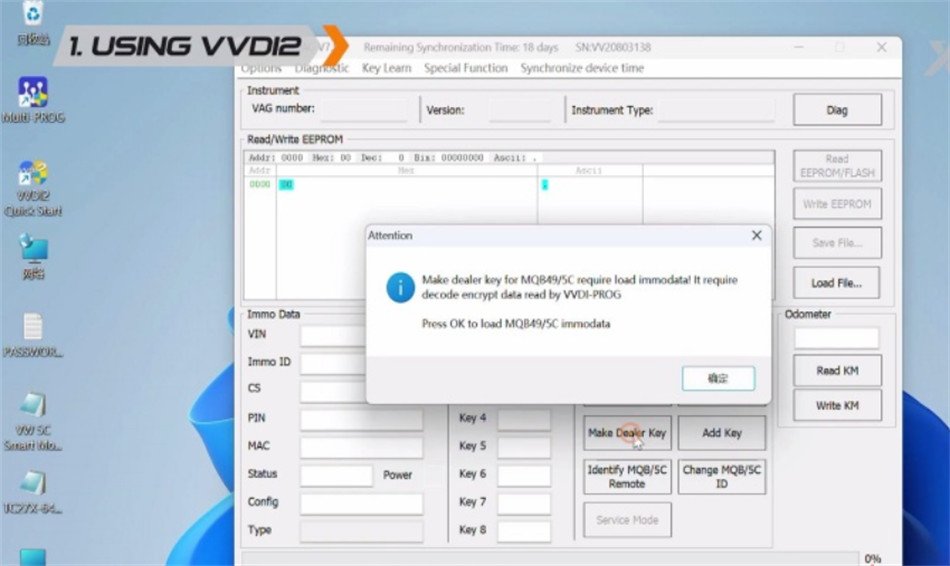This screenshot has height=566, width=950.
Task: Open the VVDI2 Quick Start shortcut
Action: [33, 179]
